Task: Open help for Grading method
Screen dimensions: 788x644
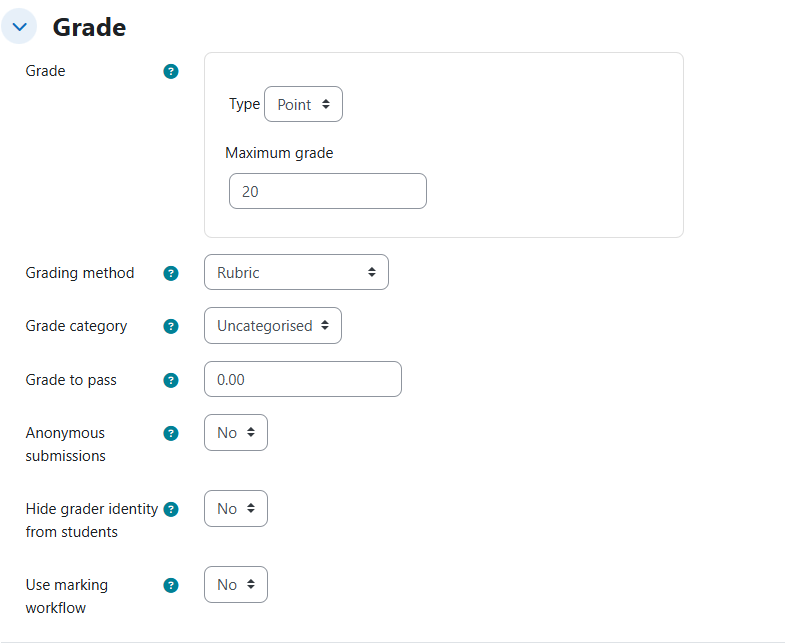Action: 171,273
